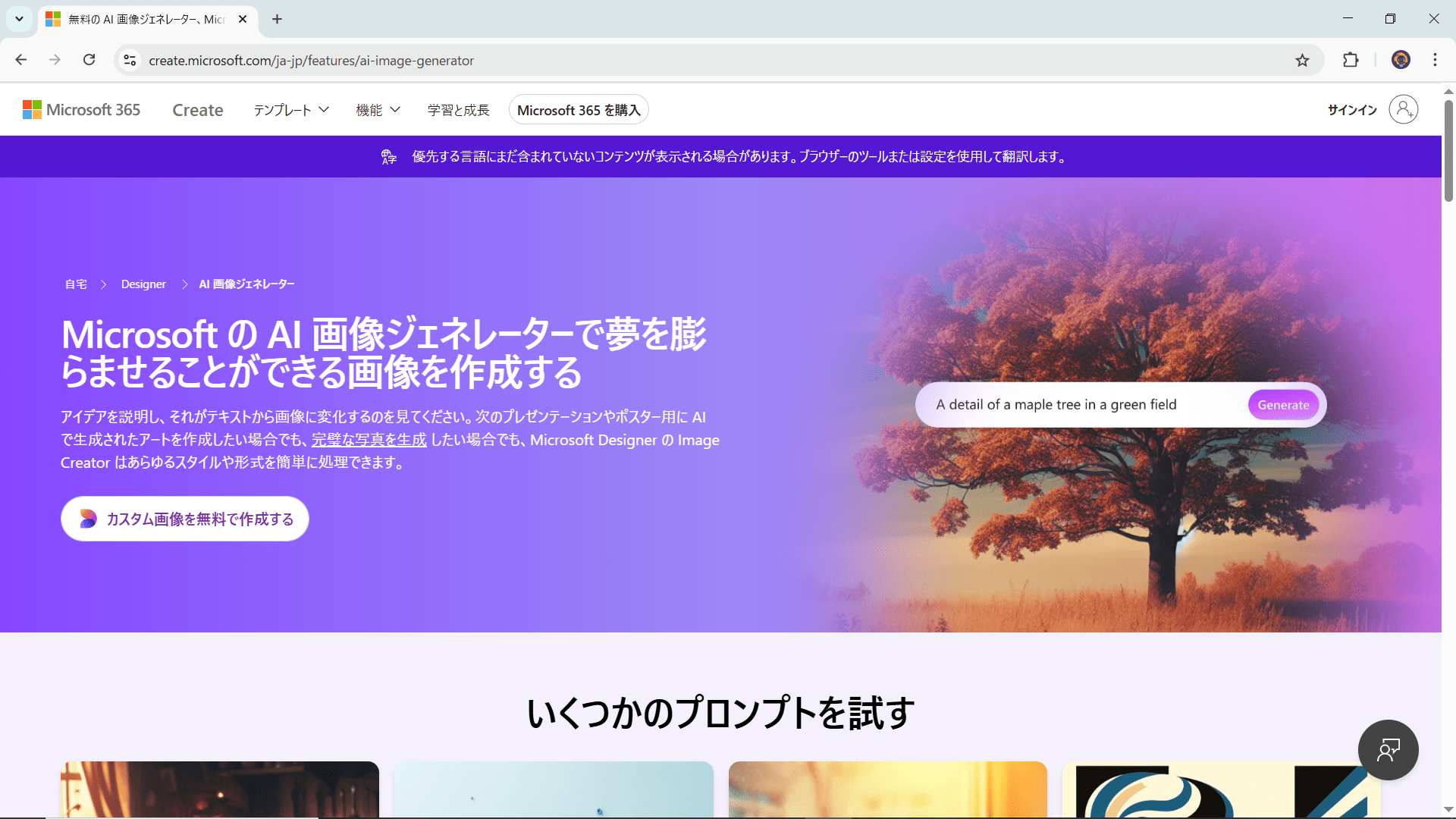Close the AI image generator tab
Viewport: 1456px width, 819px height.
click(x=243, y=19)
